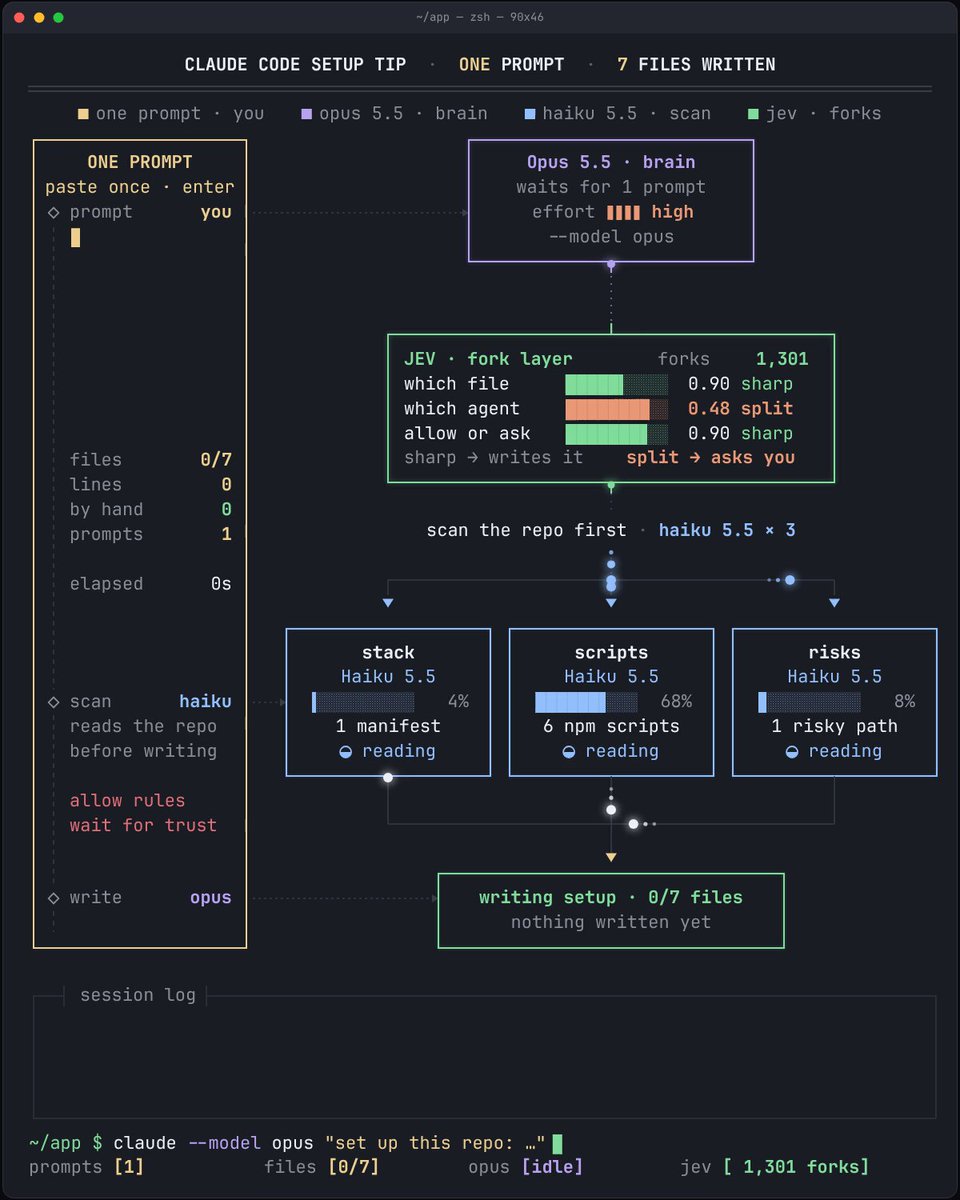960x1200 pixels.
Task: Click the stack card's 4% progress bar
Action: [x=364, y=702]
